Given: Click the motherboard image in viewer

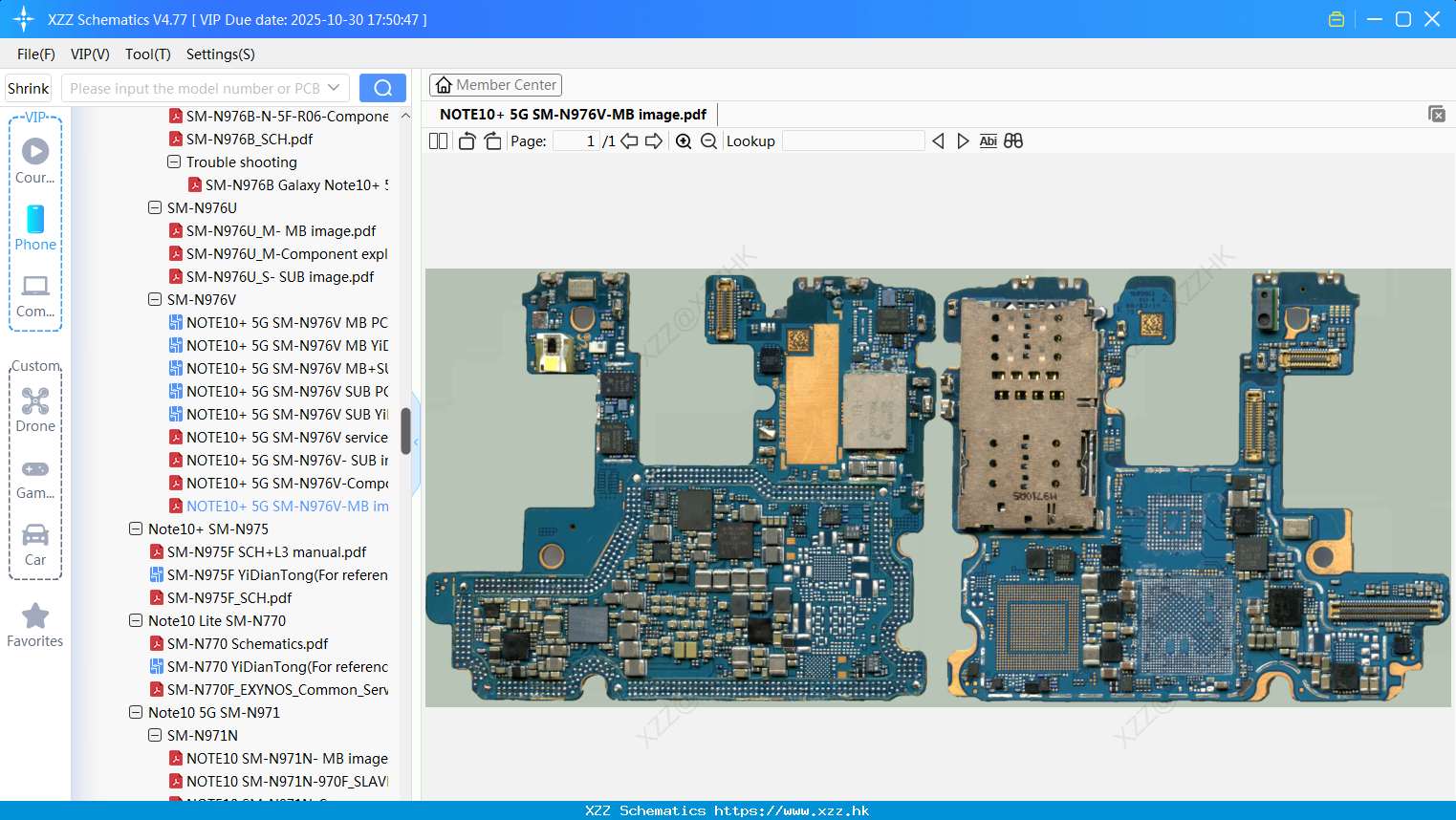Looking at the screenshot, I should click(x=938, y=487).
